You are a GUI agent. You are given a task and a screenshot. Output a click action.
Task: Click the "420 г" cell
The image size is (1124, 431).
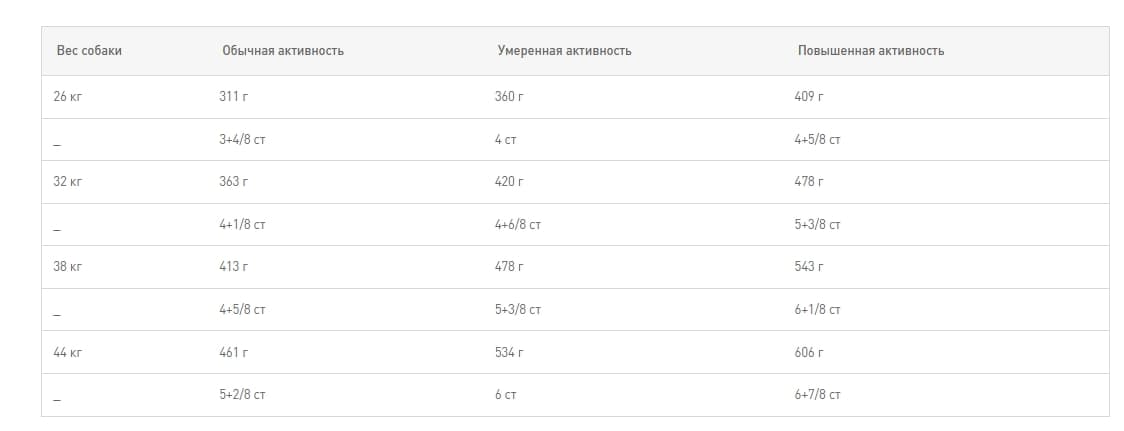509,182
